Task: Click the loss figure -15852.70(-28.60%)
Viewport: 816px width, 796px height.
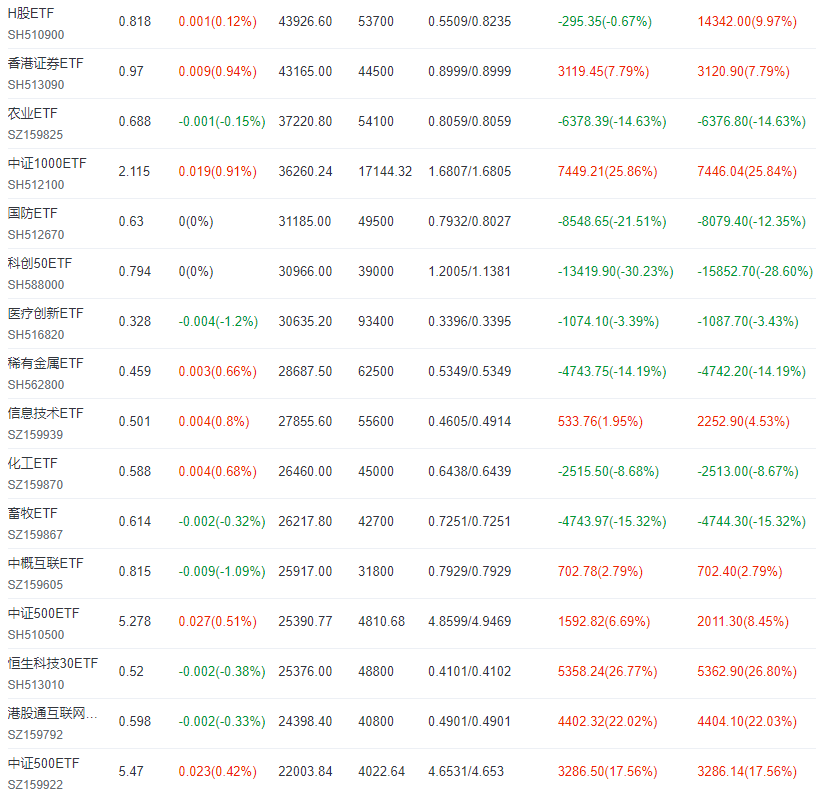Action: [755, 271]
